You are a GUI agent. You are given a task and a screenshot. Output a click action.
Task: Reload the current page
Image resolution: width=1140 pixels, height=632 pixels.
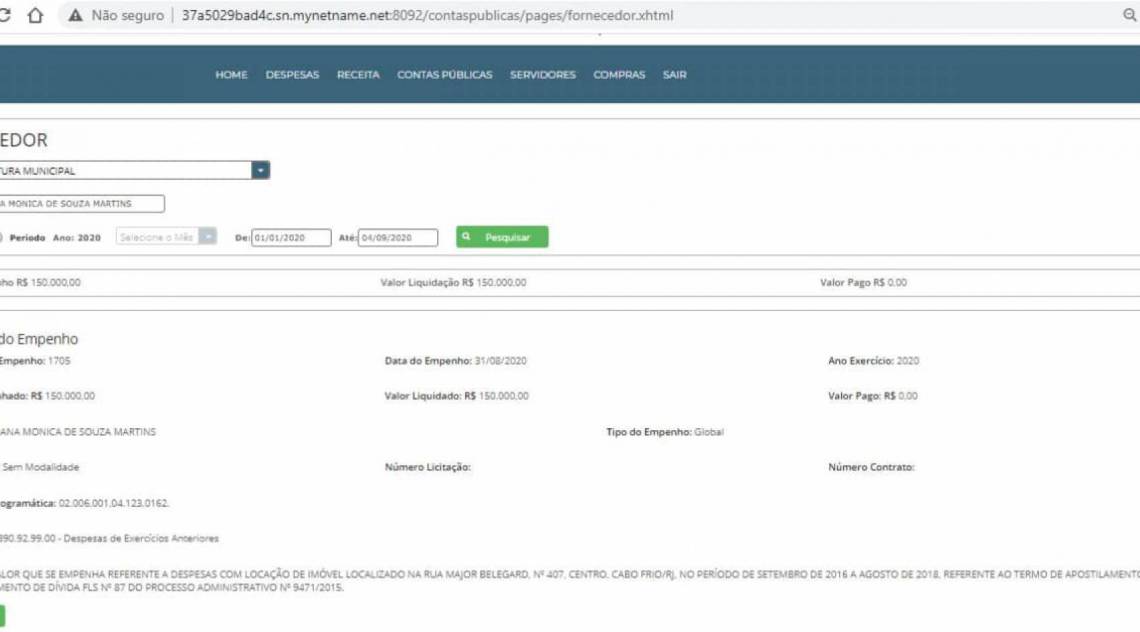pyautogui.click(x=5, y=15)
